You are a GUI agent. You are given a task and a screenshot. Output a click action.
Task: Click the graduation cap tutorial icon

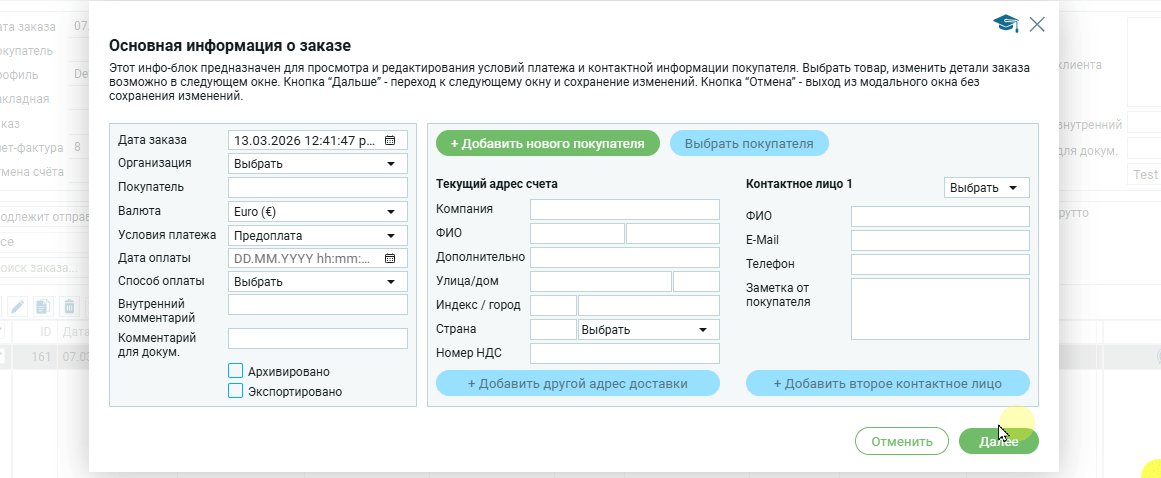click(1005, 23)
